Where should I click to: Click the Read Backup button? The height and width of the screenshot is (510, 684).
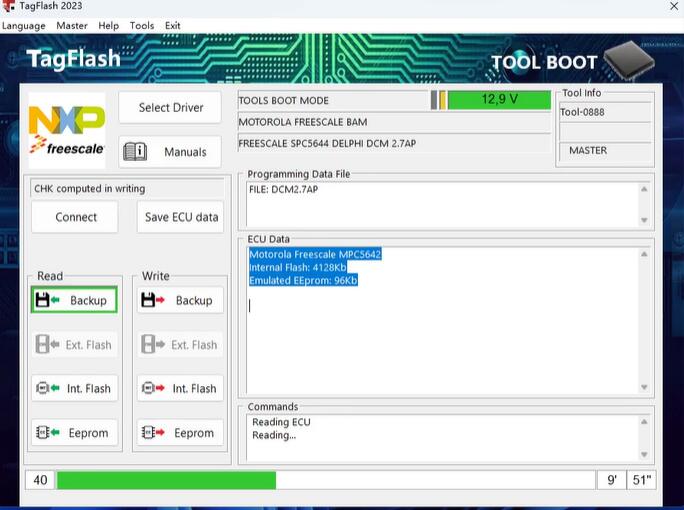[x=74, y=300]
